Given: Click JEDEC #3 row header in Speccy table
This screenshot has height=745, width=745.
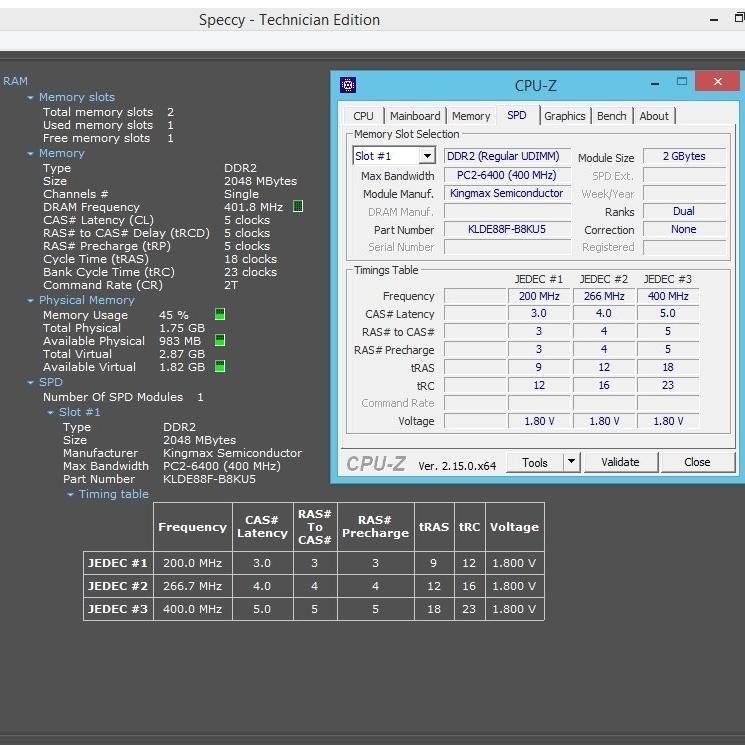Looking at the screenshot, I should (x=118, y=609).
